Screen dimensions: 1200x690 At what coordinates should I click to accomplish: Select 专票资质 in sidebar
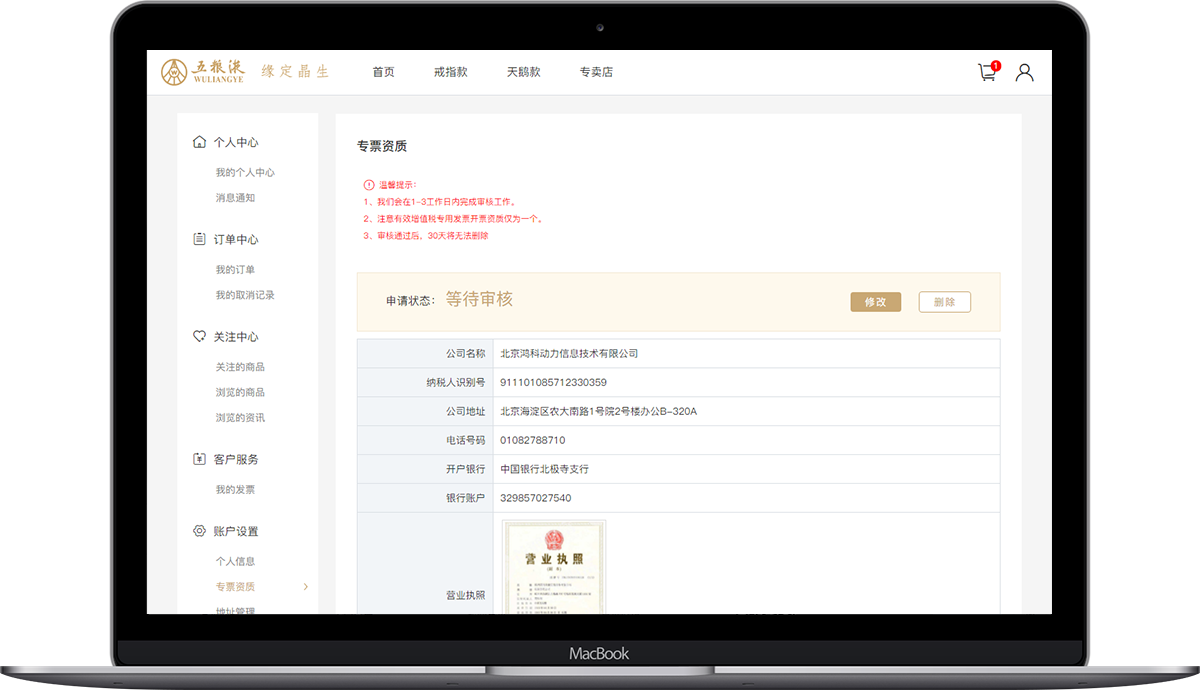[235, 587]
